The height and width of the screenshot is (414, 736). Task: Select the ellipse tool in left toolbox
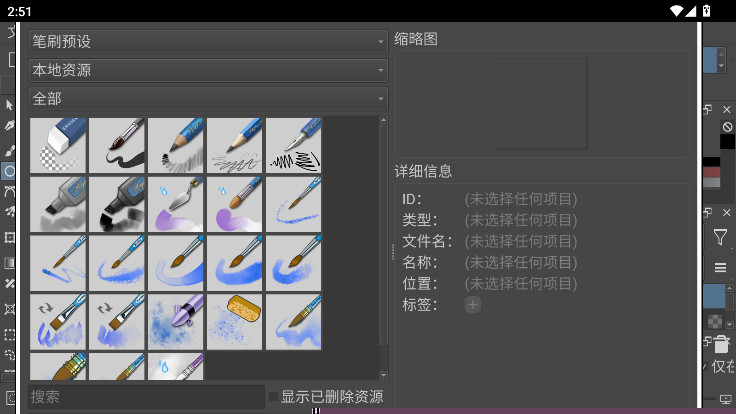point(10,171)
